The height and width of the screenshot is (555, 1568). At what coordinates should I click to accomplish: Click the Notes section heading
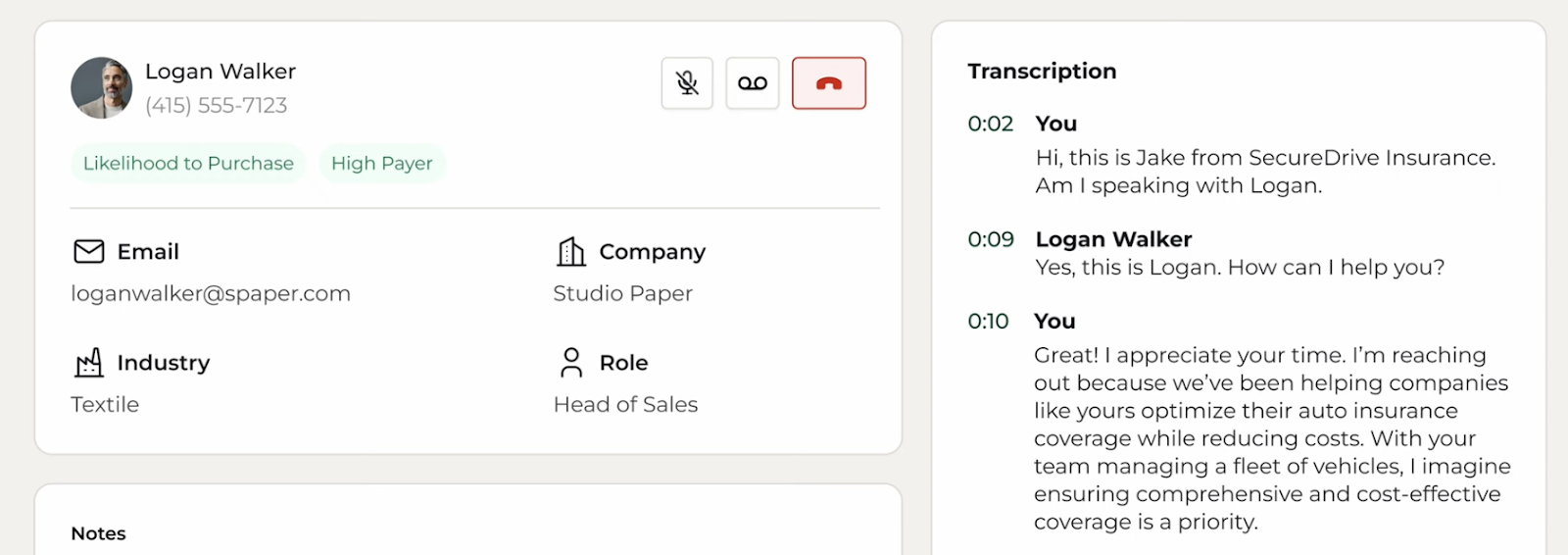99,533
